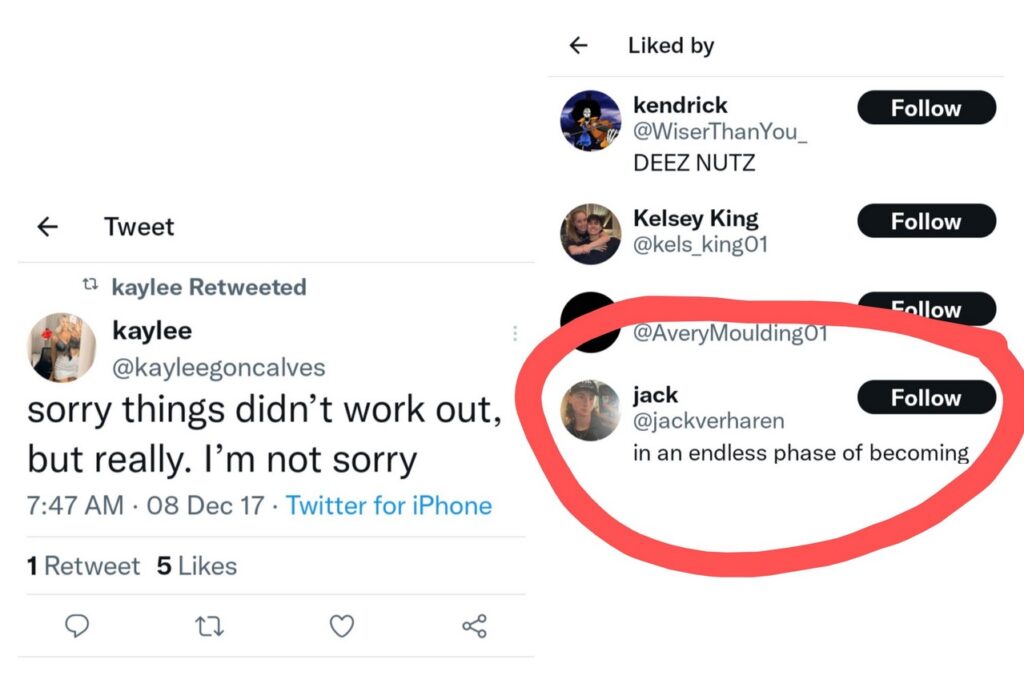
Task: Follow Kelsey King
Action: tap(925, 221)
